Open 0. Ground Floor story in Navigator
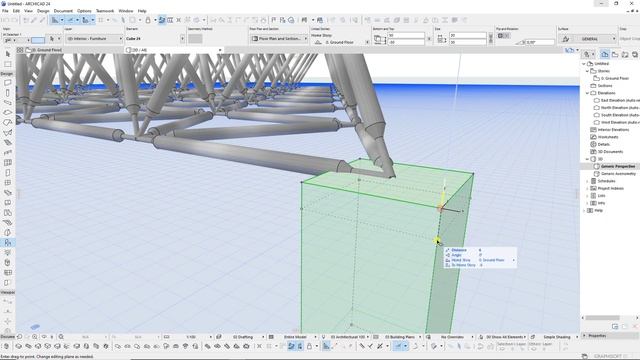Screen dimensions: 640x360 (x=614, y=78)
